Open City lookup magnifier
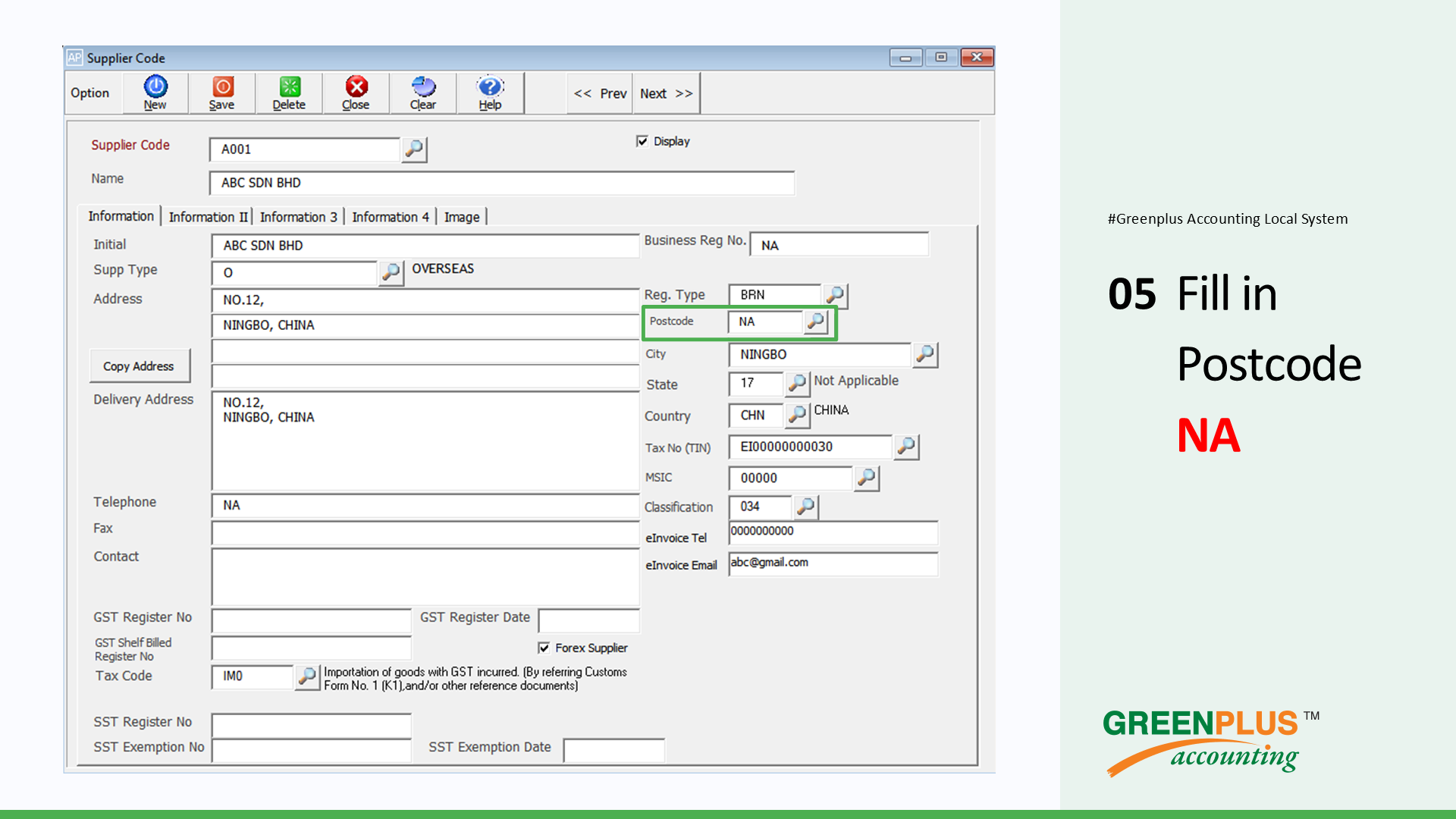 pos(925,354)
